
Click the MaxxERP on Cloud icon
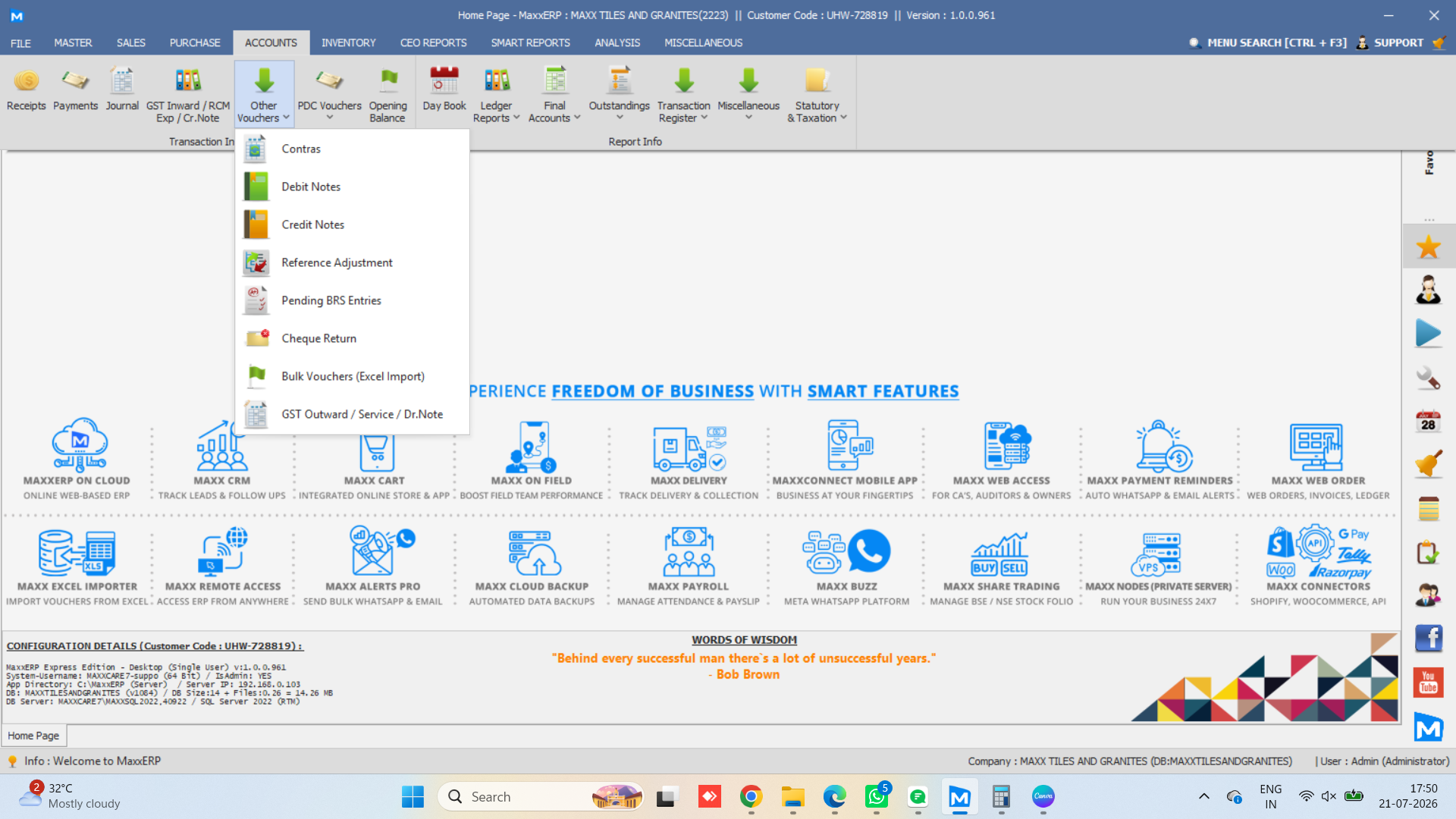coord(79,444)
